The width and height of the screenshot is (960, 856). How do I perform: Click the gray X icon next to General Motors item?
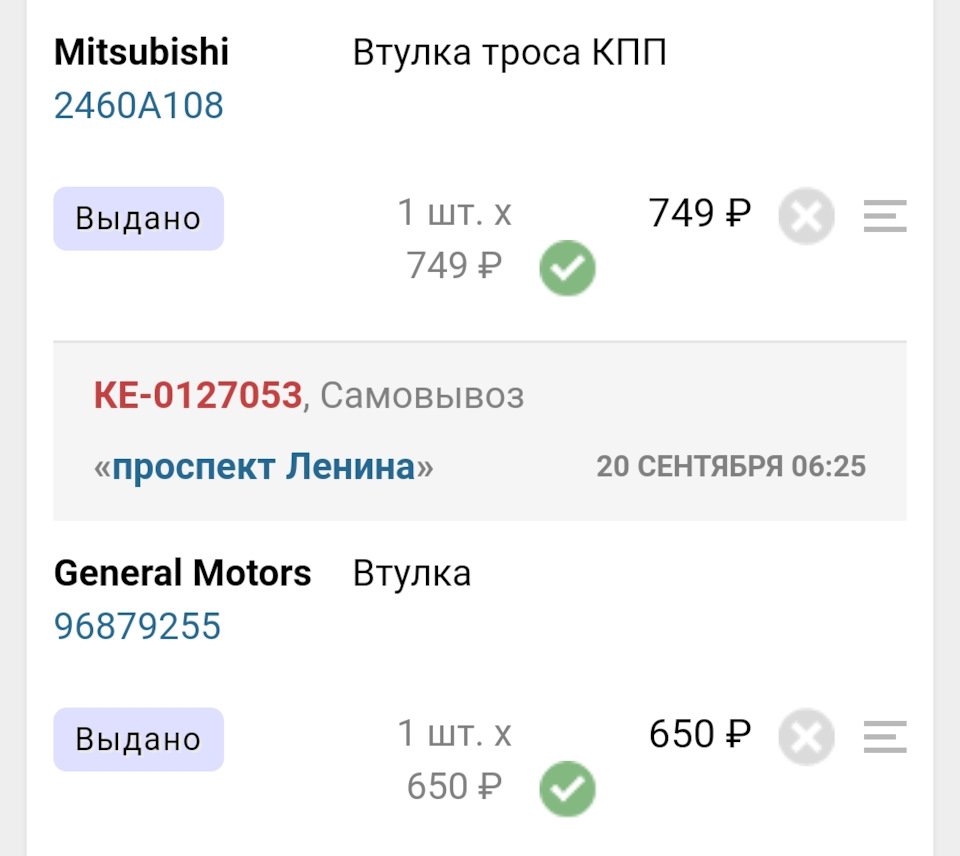pos(806,737)
